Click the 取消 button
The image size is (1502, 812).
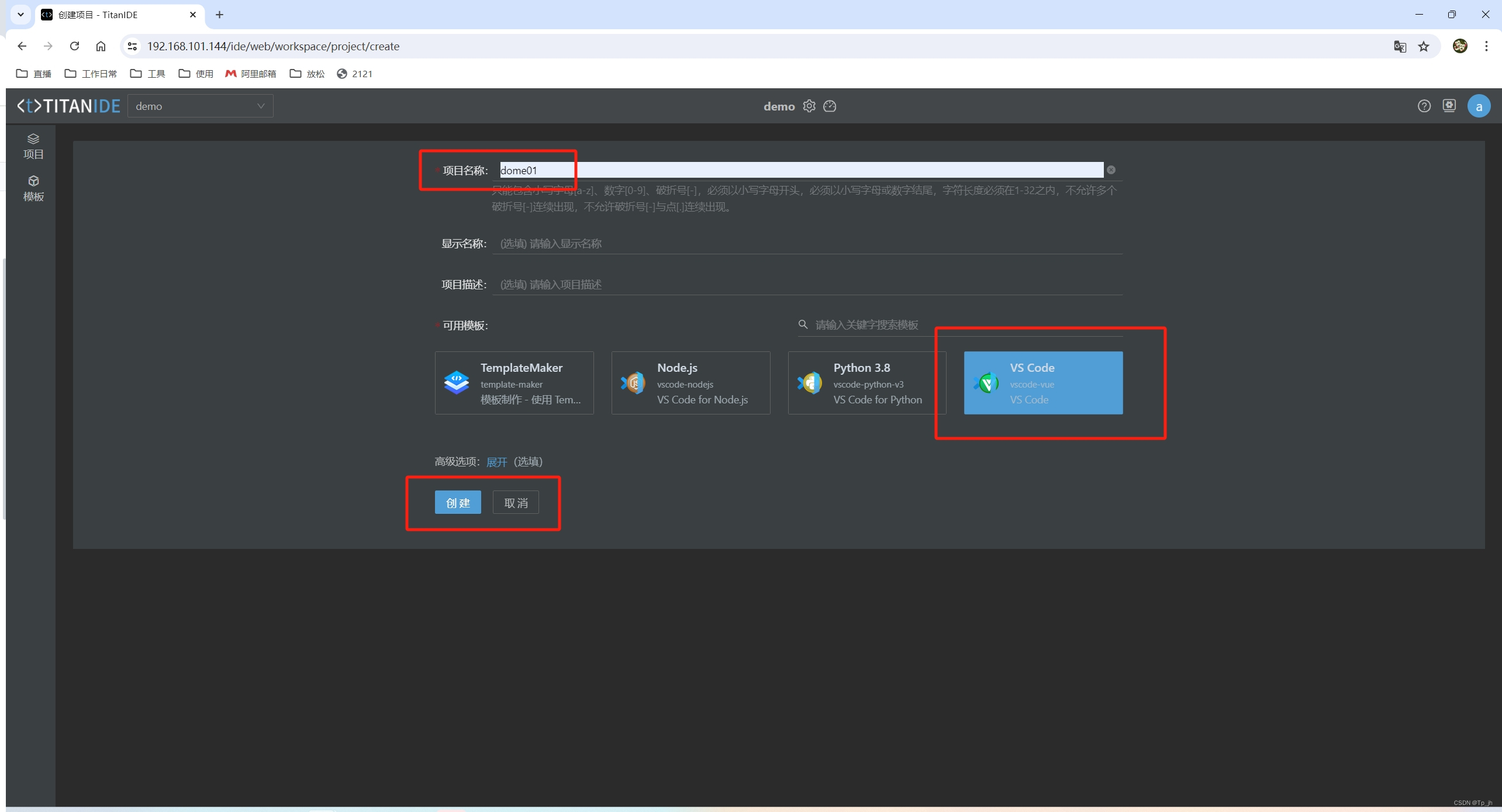coord(516,503)
